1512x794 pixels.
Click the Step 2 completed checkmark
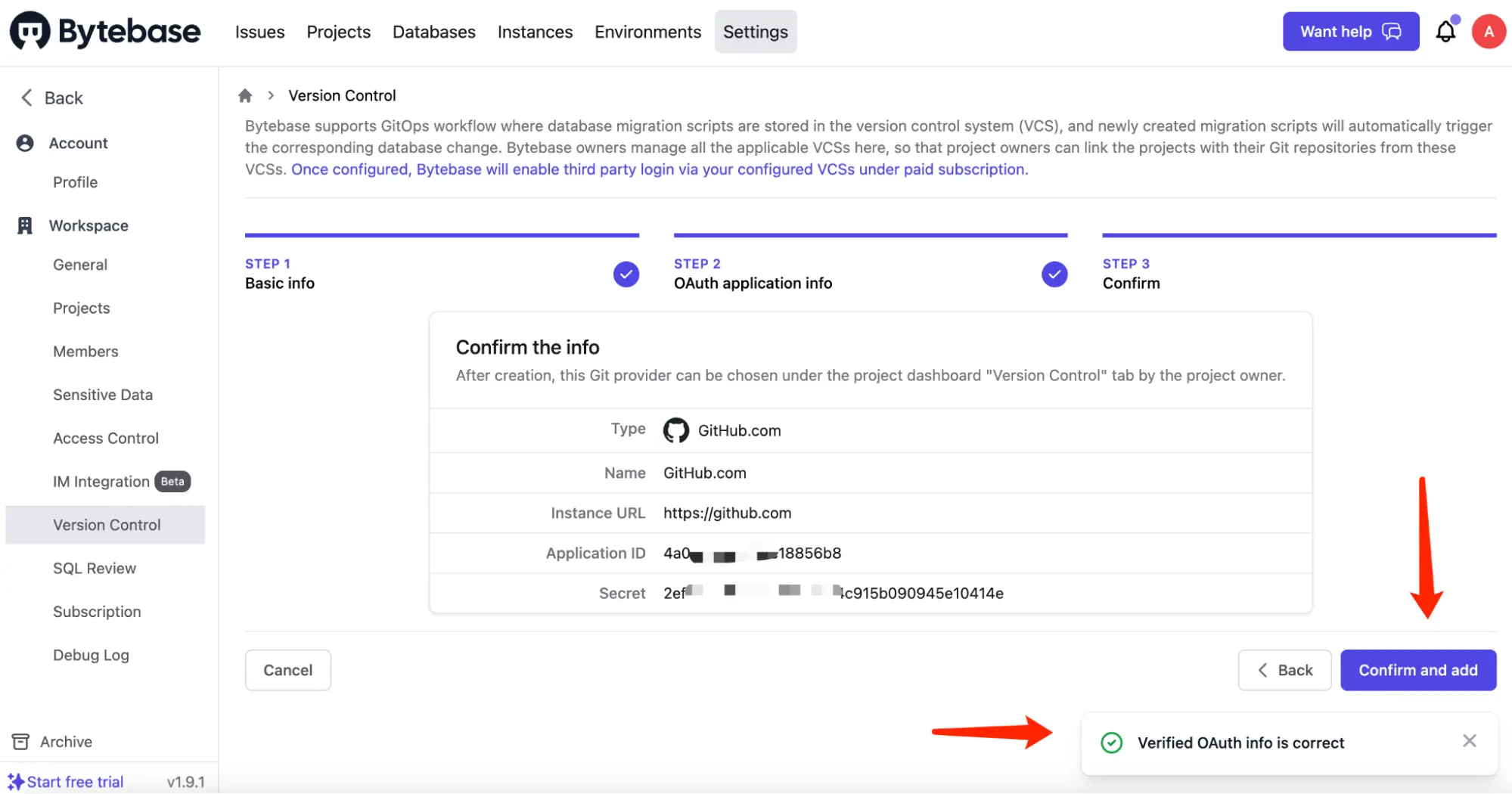coord(1054,274)
